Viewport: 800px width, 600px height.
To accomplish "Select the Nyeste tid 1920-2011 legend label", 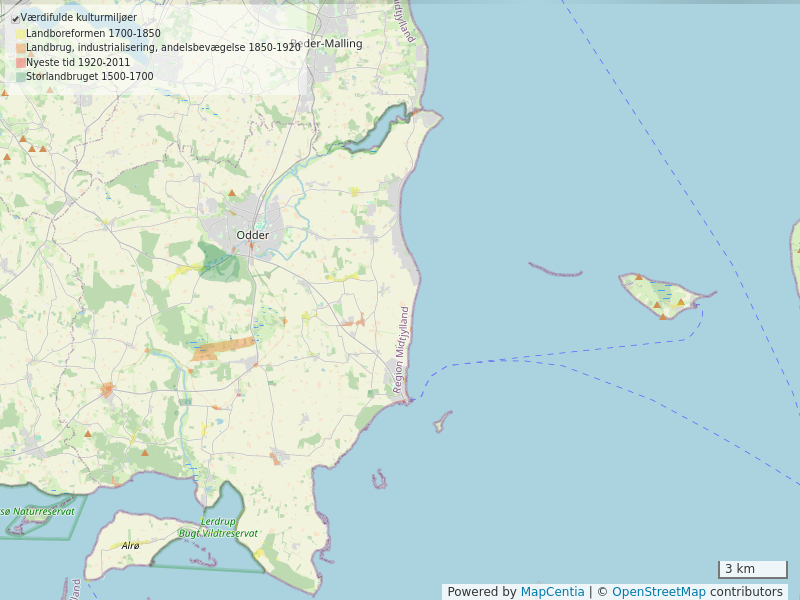I will pos(78,62).
